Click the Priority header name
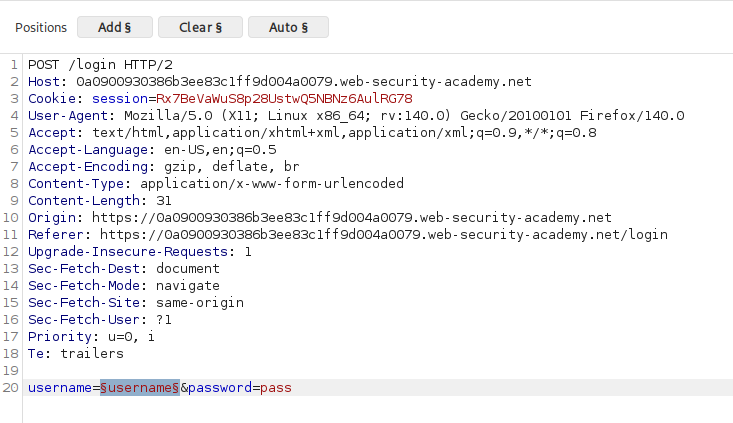Viewport: 733px width, 423px height. [60, 337]
